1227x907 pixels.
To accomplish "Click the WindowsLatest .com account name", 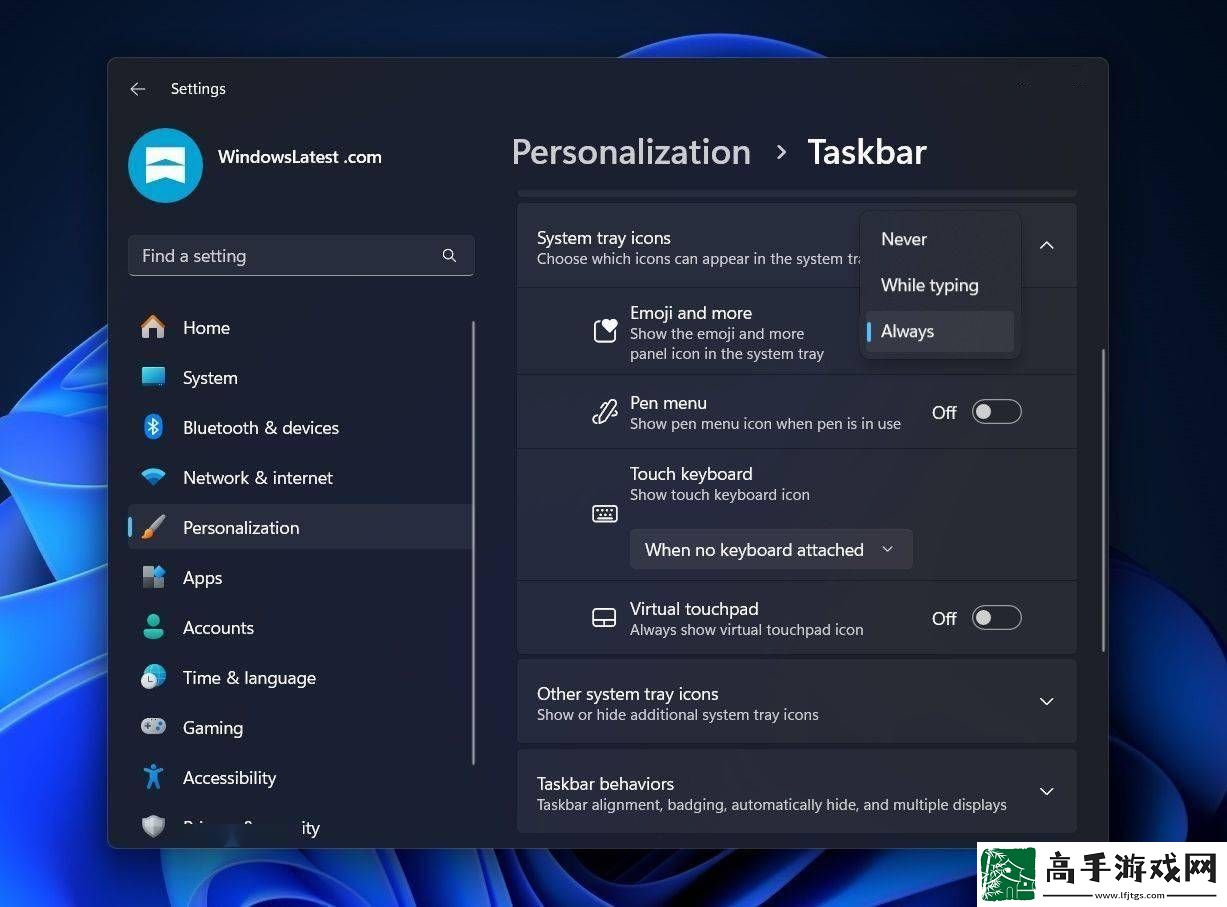I will [300, 157].
